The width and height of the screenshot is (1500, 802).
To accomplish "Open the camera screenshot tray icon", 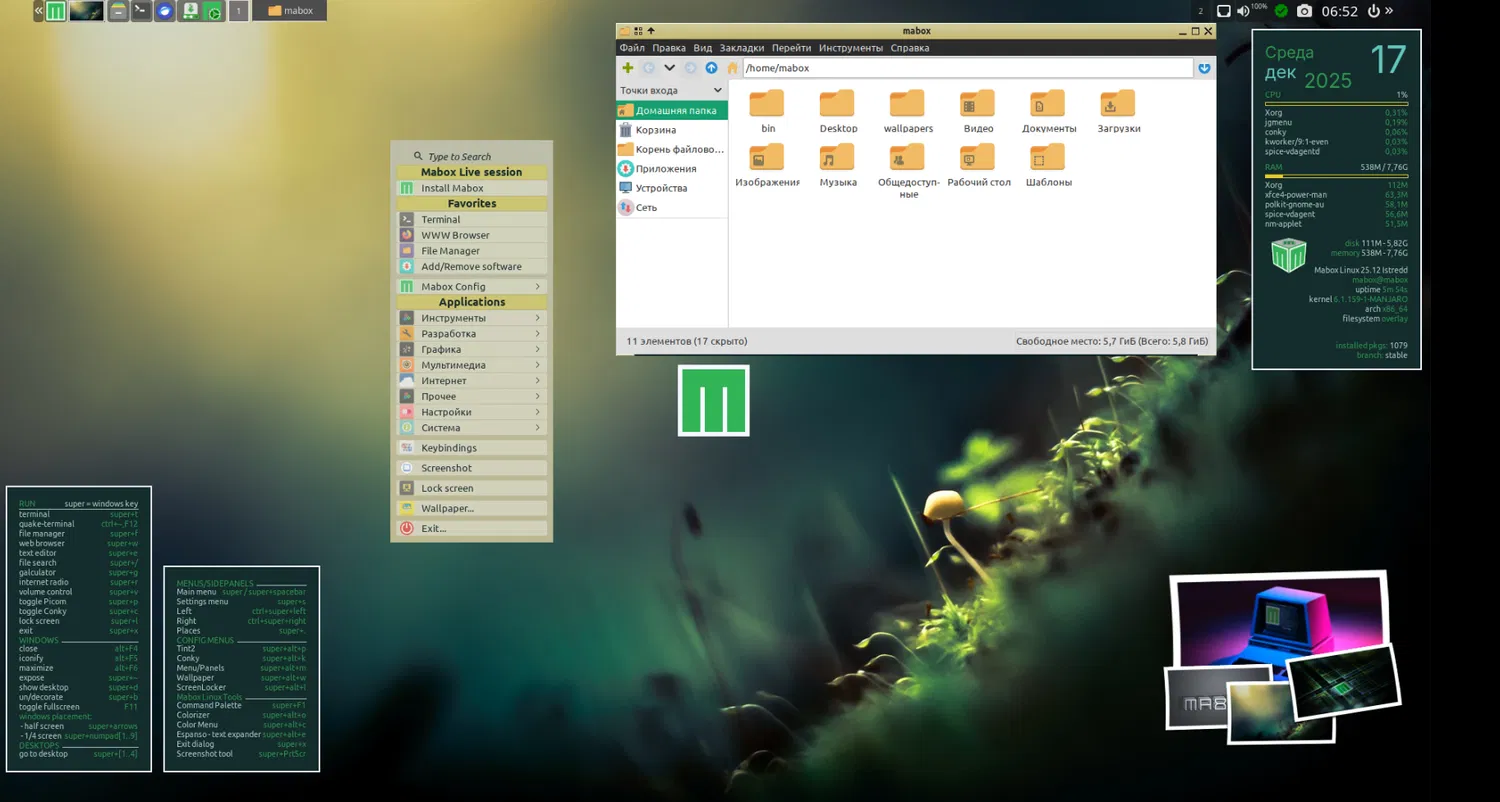I will (1304, 11).
